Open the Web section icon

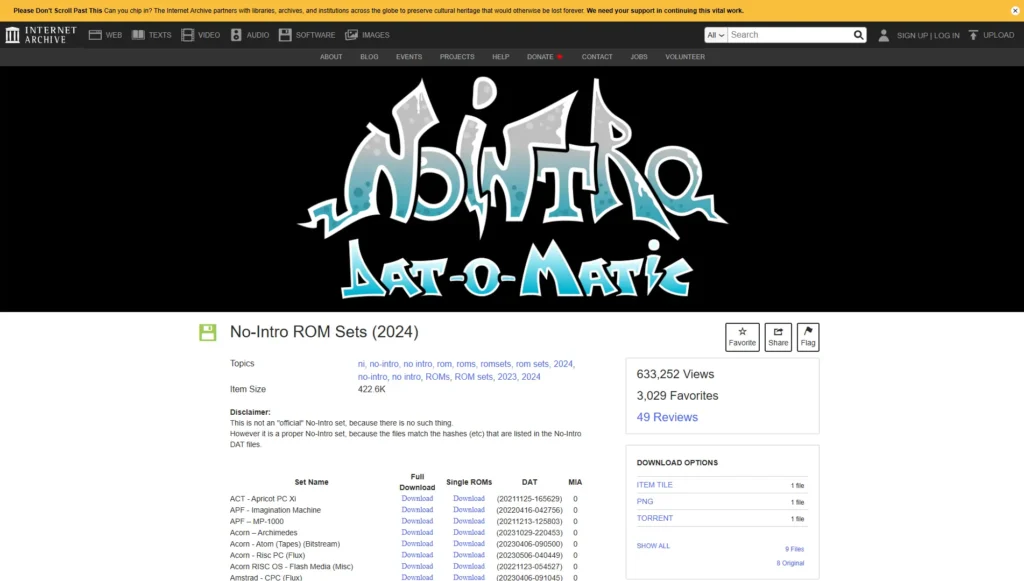point(95,35)
